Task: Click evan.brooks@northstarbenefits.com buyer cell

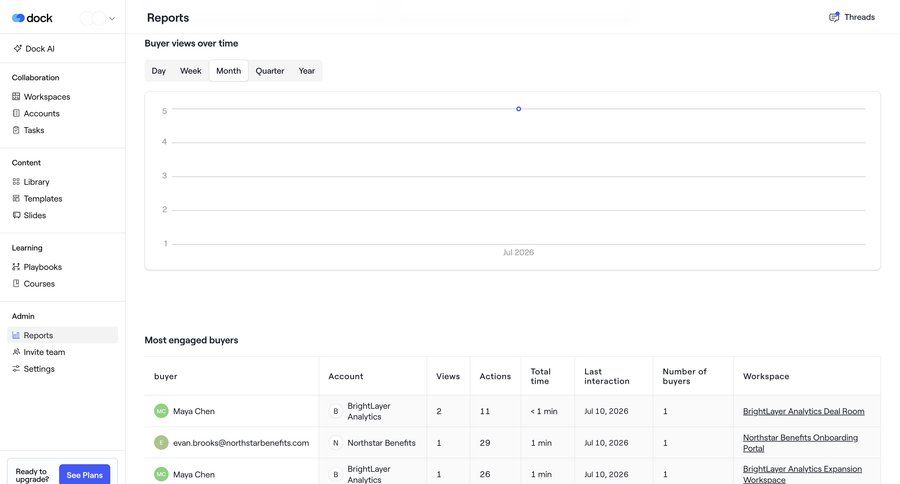Action: tap(231, 443)
